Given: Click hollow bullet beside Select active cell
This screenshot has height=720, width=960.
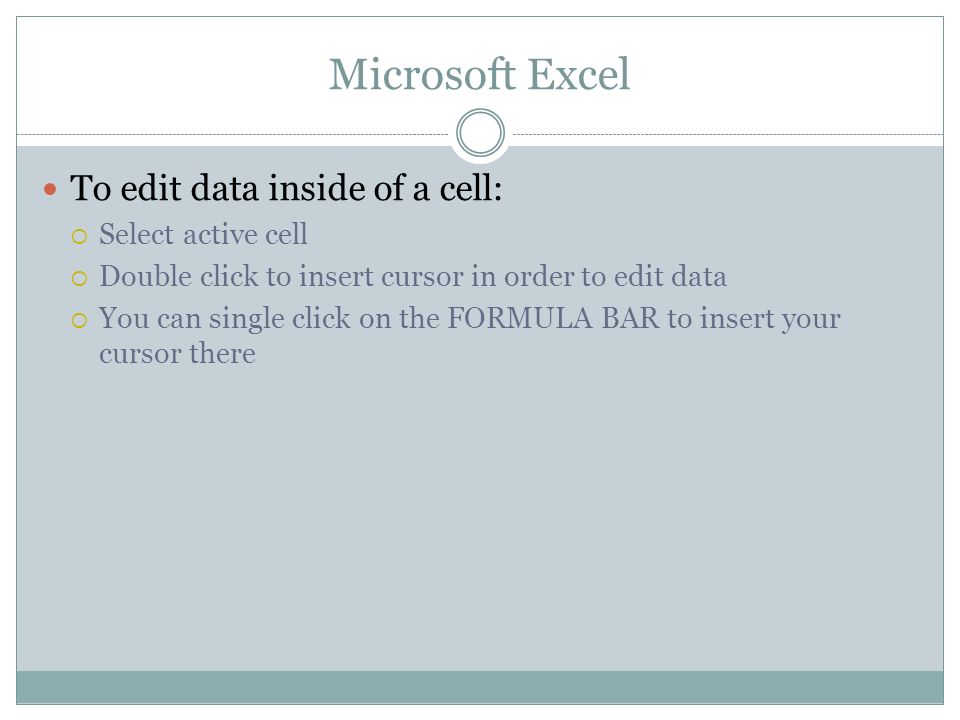Looking at the screenshot, I should pos(80,236).
